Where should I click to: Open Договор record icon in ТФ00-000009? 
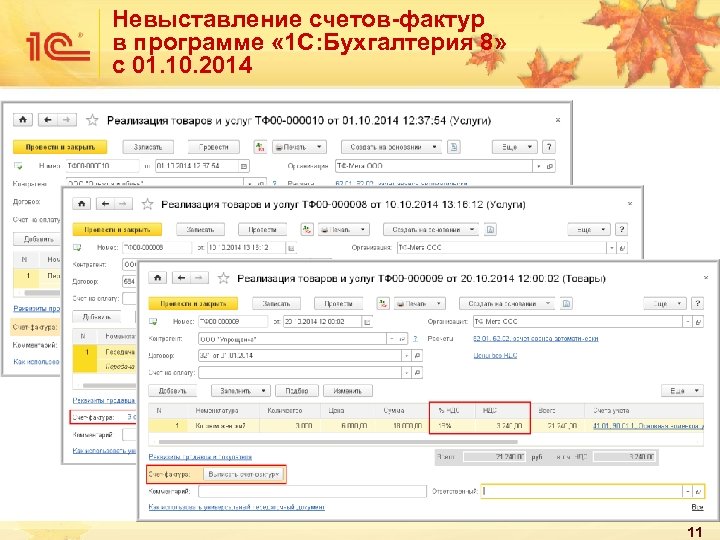pos(417,355)
